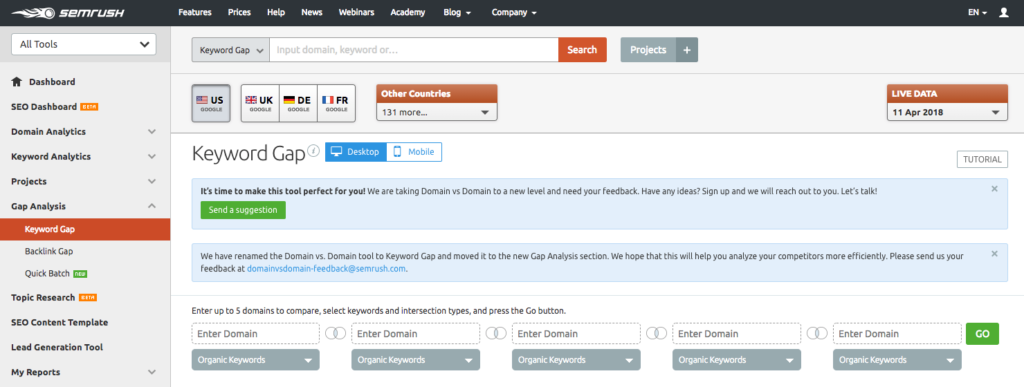Click the third Enter Domain field
Screen dimensions: 1024x387
pyautogui.click(x=576, y=333)
